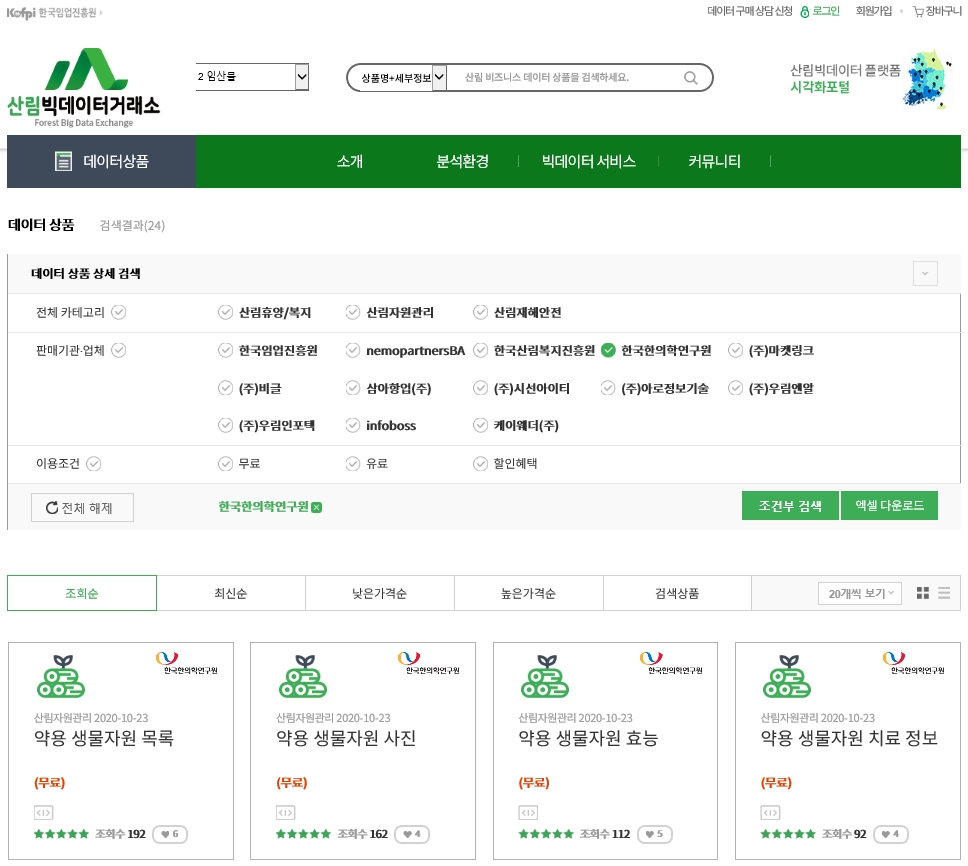Click code icon on 약용 생물자원 사진 card
Screen dimensions: 968x866
point(285,812)
